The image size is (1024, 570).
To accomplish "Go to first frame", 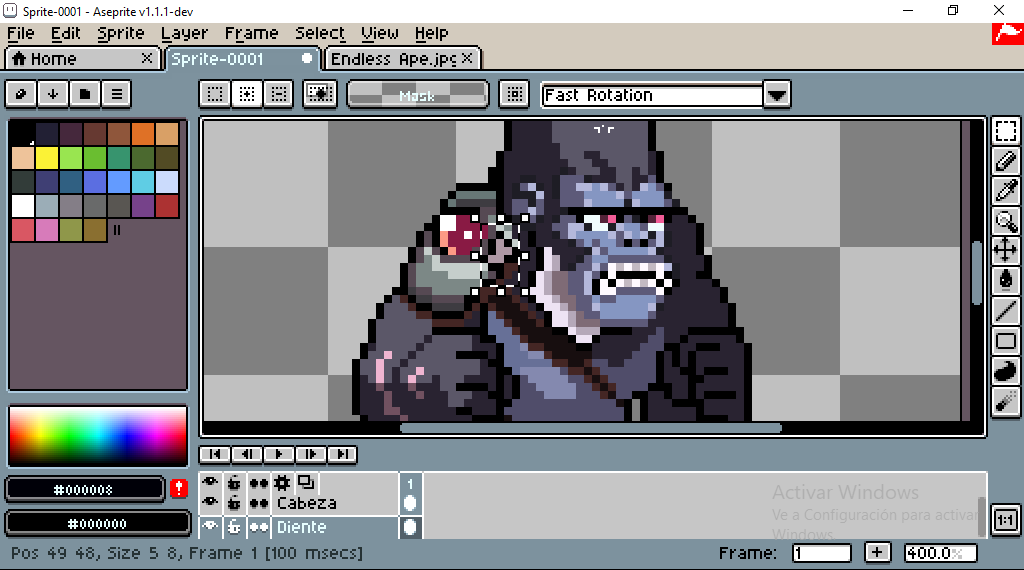I will coord(214,454).
